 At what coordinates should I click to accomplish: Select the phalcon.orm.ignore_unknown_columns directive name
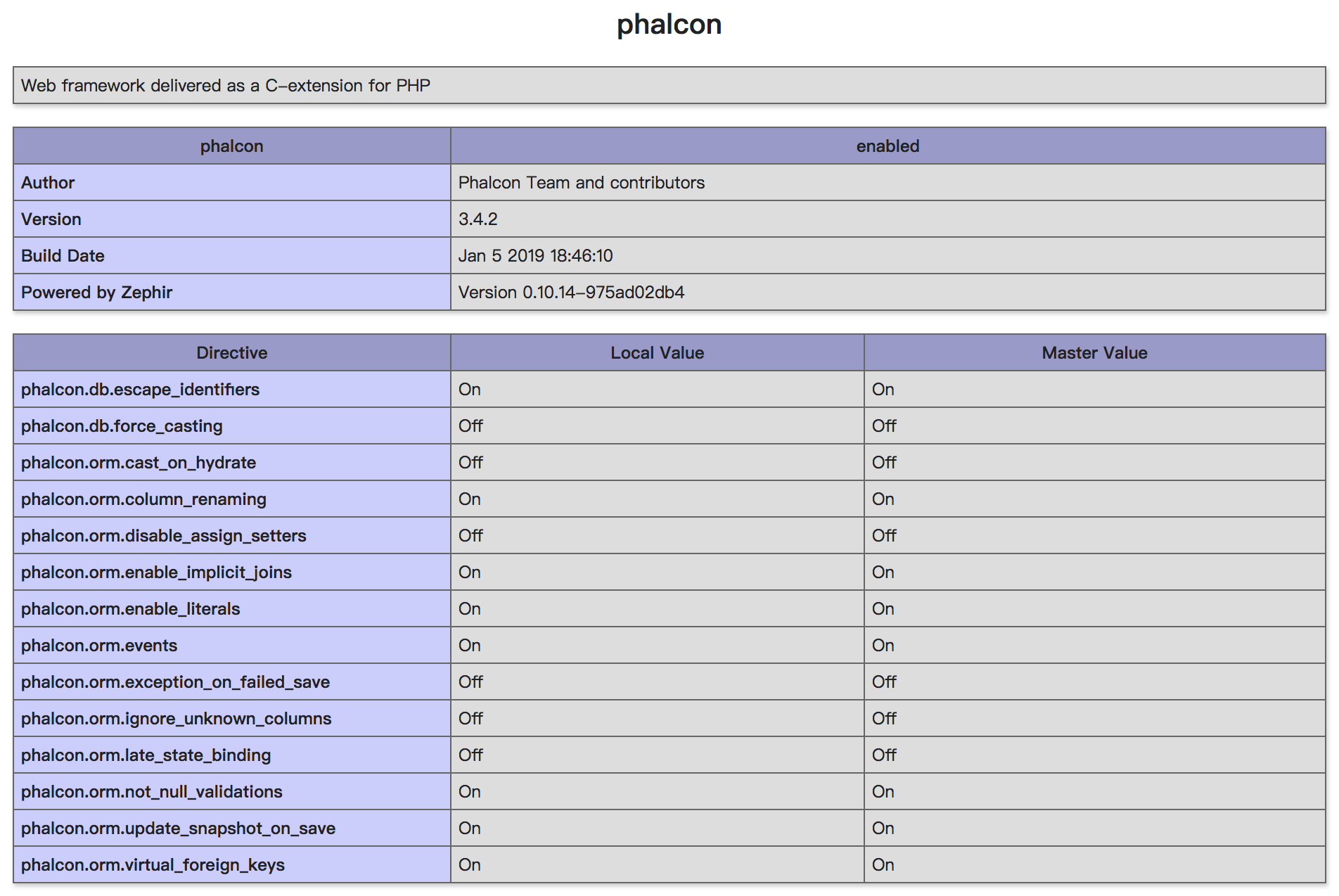click(x=176, y=719)
